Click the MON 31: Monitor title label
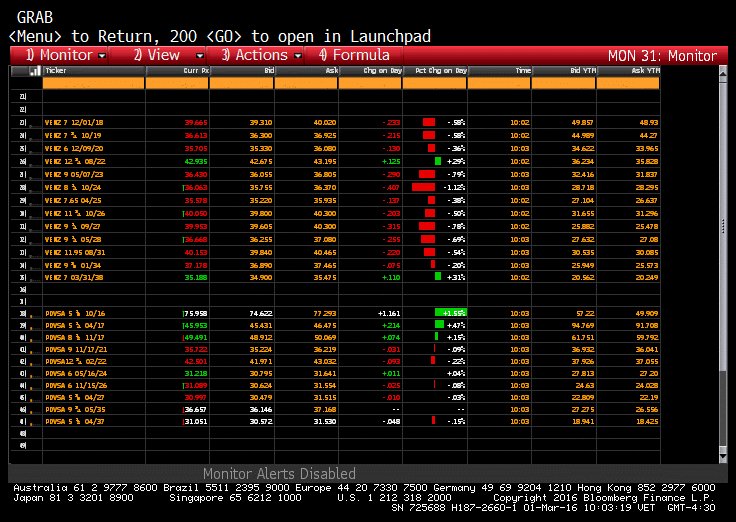The width and height of the screenshot is (736, 522). (662, 56)
